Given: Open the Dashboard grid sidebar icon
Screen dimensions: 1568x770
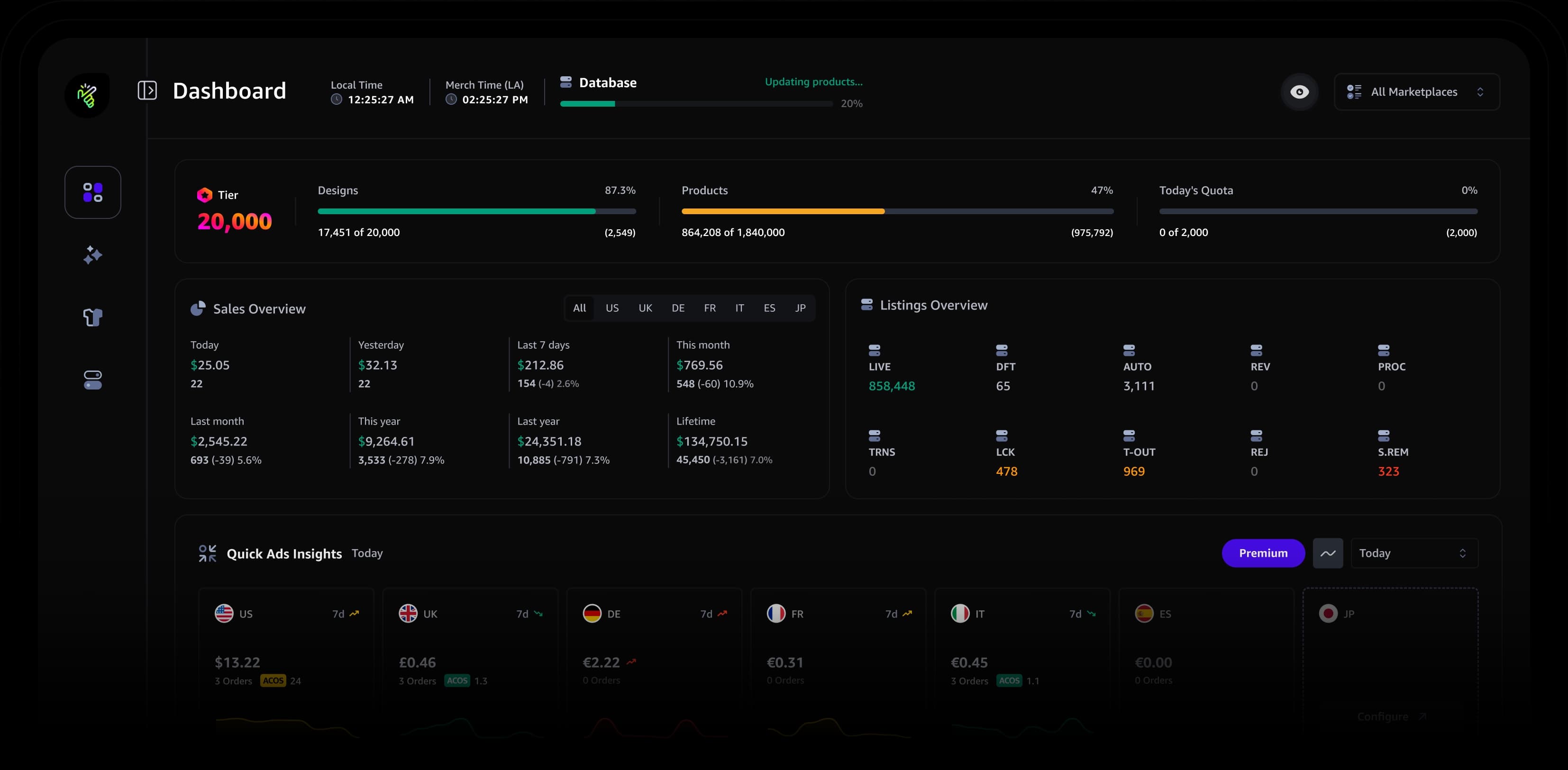Looking at the screenshot, I should click(x=92, y=192).
